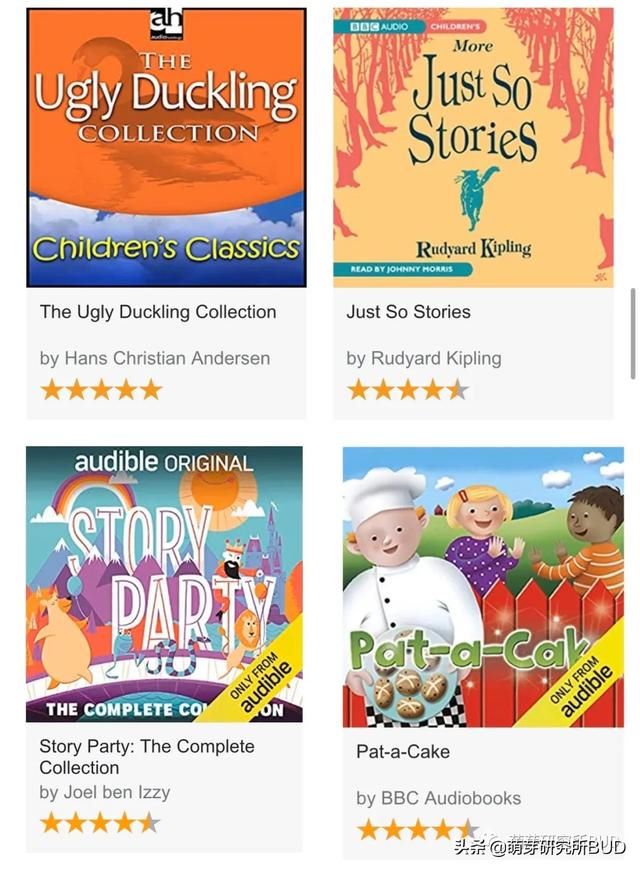Viewport: 640px width, 870px height.
Task: Click the vertical scrollbar on the right edge
Action: pos(633,333)
